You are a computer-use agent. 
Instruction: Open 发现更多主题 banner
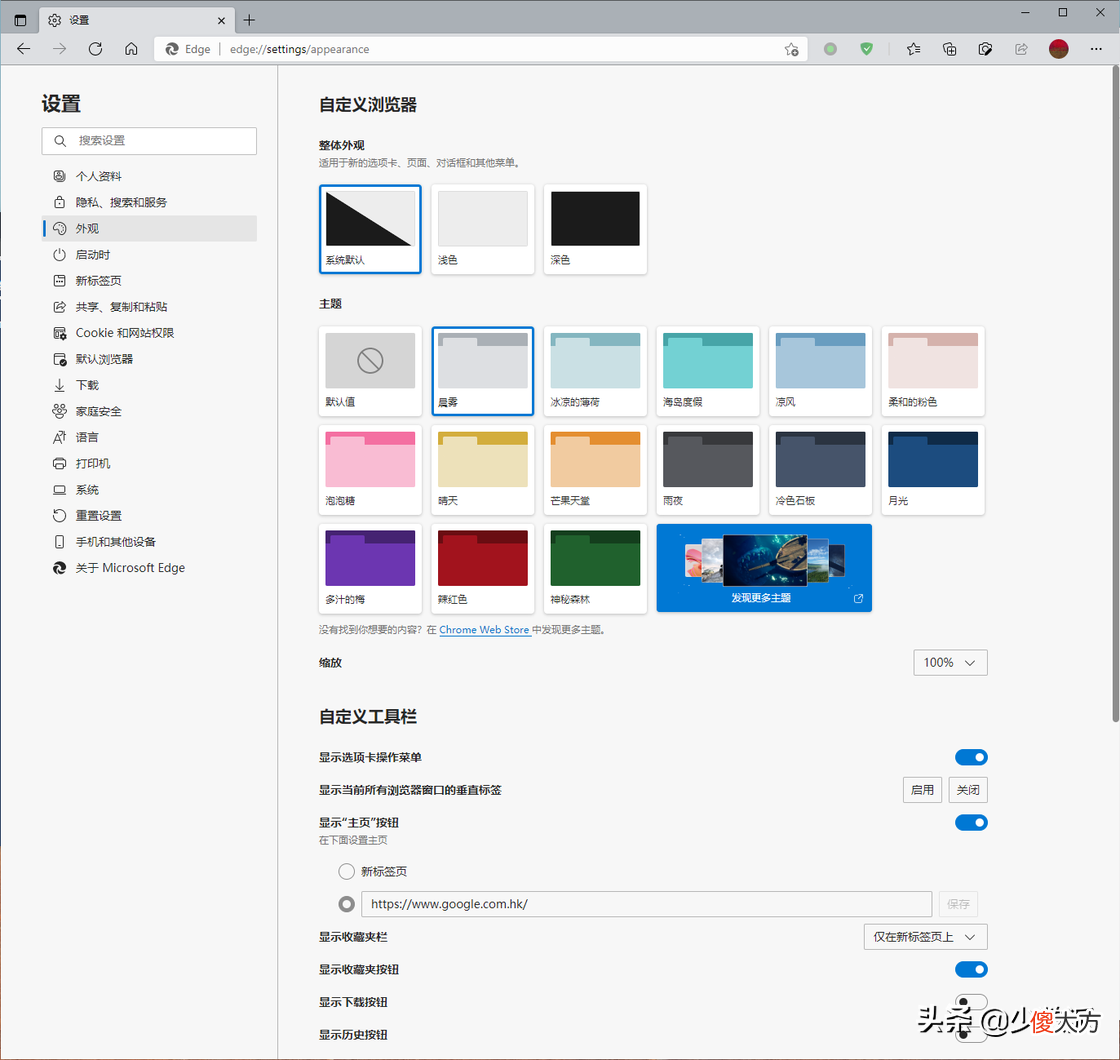coord(764,568)
